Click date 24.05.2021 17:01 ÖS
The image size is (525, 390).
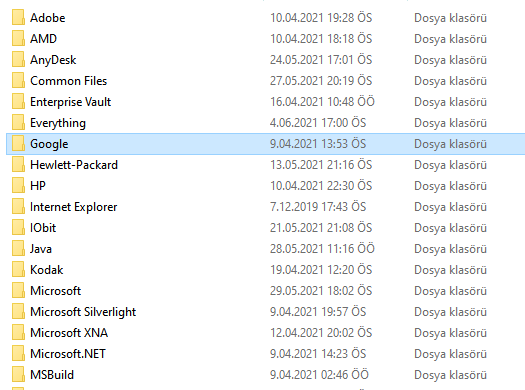coord(321,60)
